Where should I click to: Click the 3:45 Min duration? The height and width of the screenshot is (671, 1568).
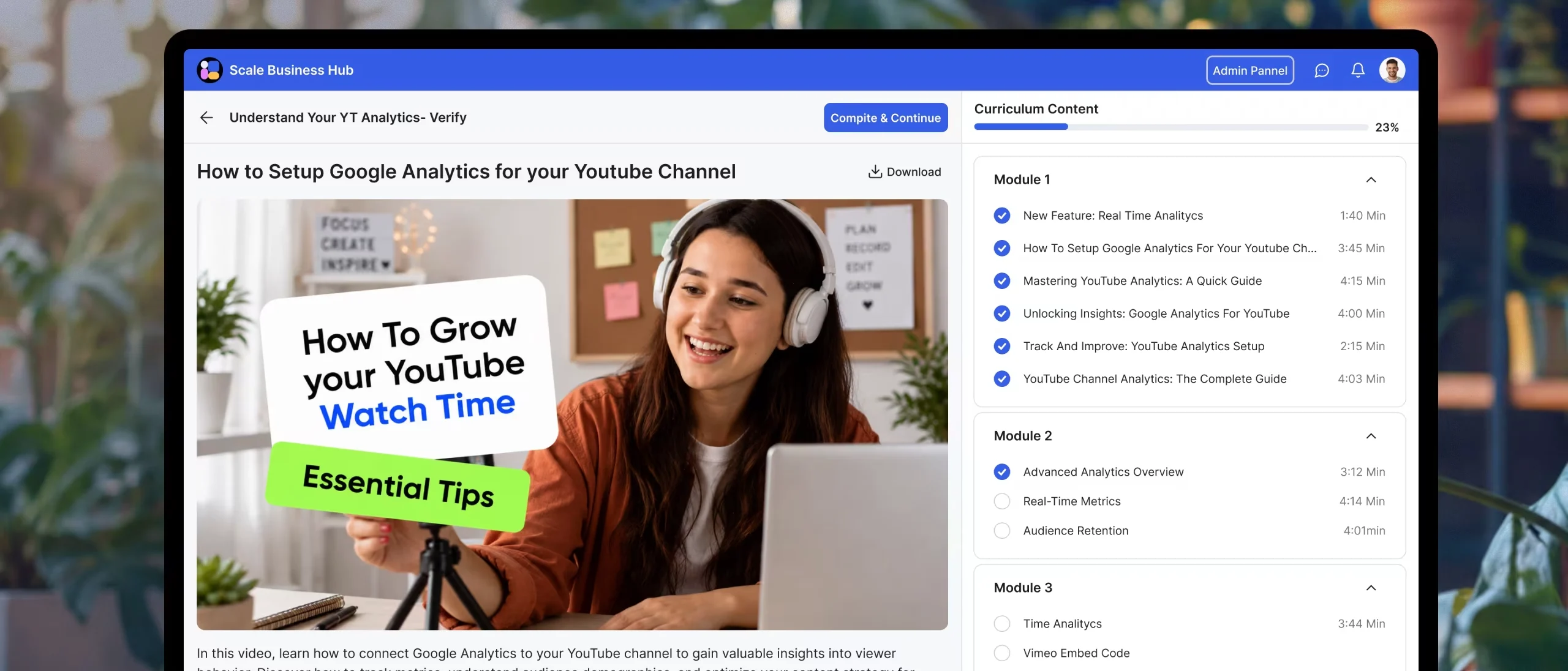pyautogui.click(x=1361, y=248)
